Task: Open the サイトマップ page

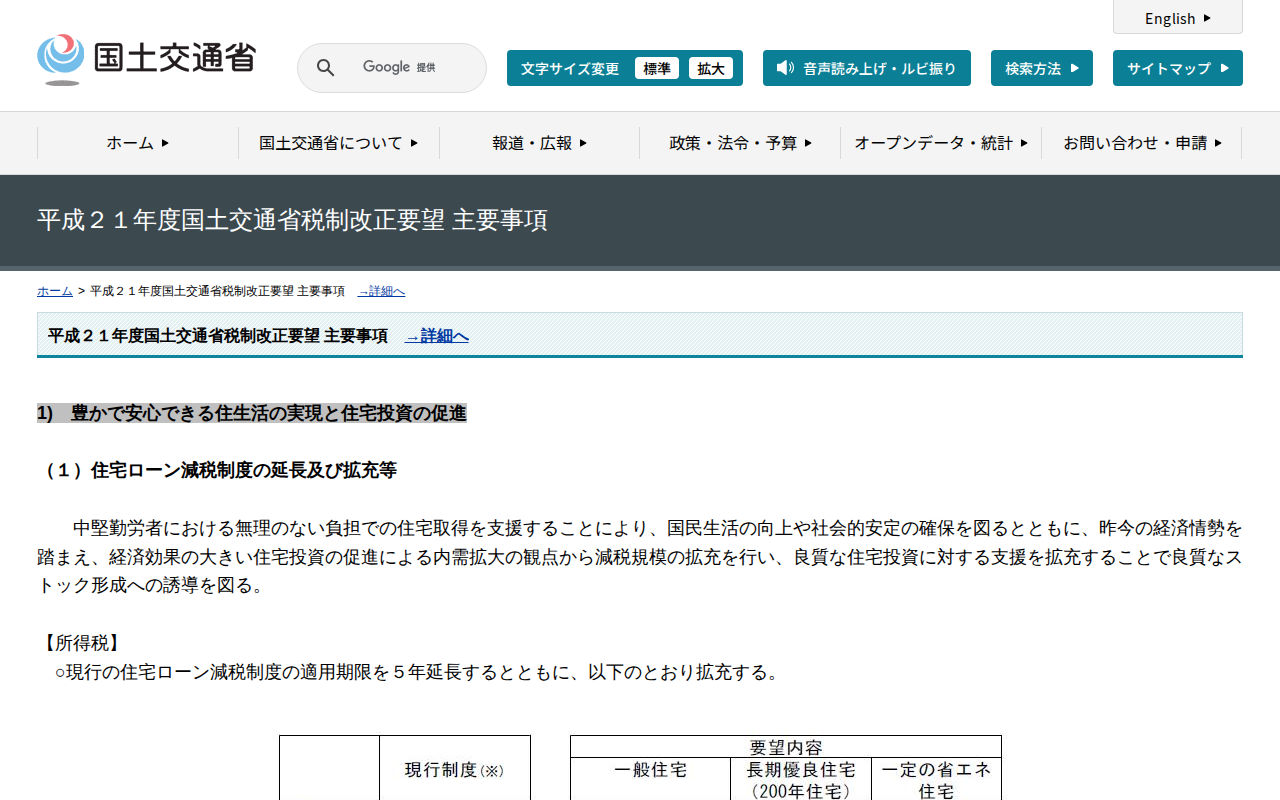Action: click(x=1178, y=68)
